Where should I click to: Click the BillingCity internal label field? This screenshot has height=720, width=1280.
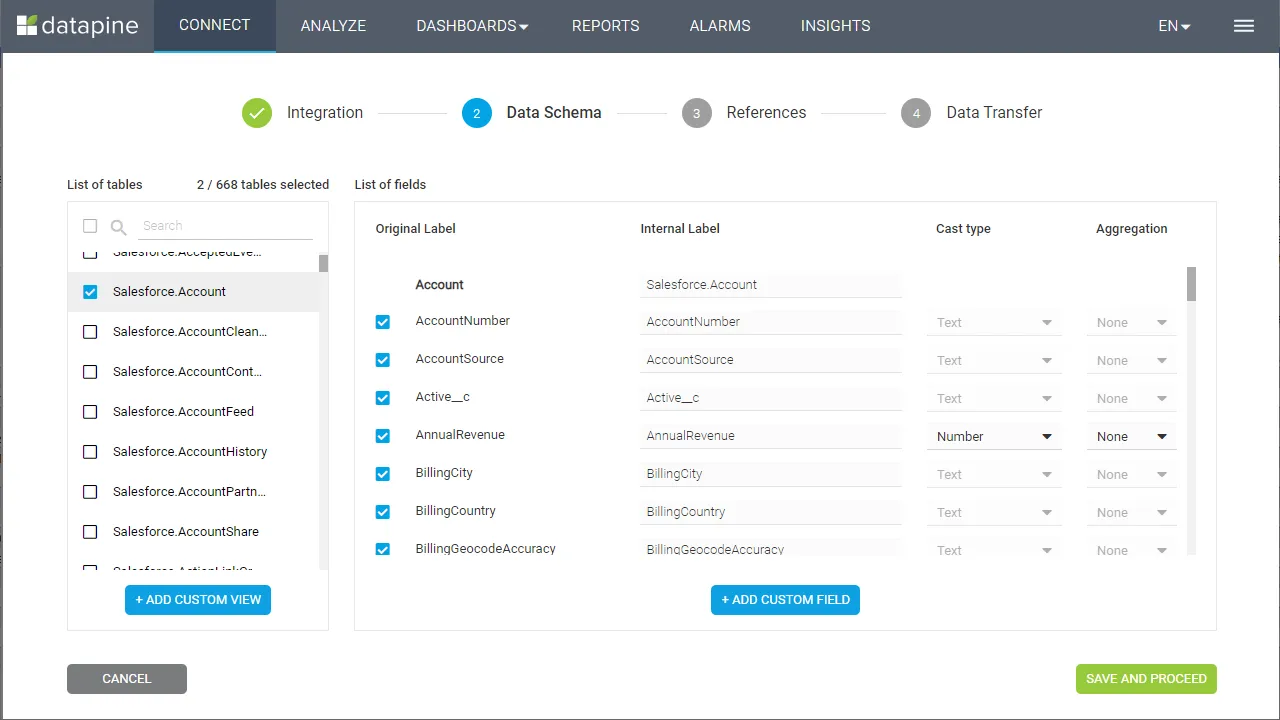click(x=770, y=474)
